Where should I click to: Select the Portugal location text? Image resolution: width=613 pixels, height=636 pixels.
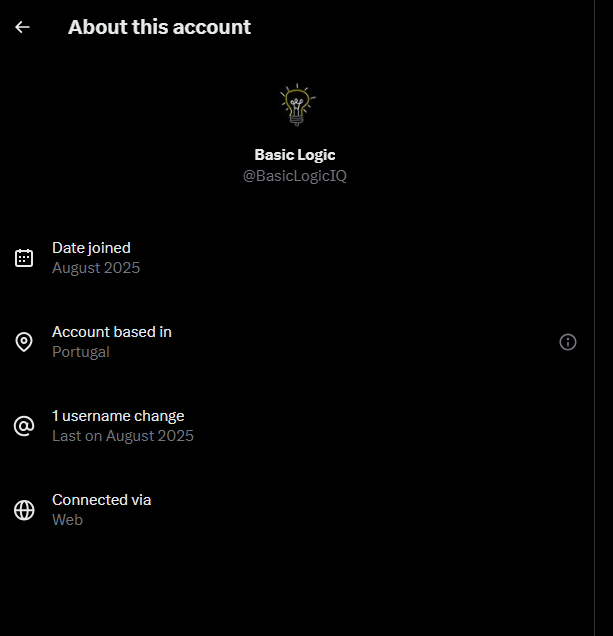click(x=81, y=352)
